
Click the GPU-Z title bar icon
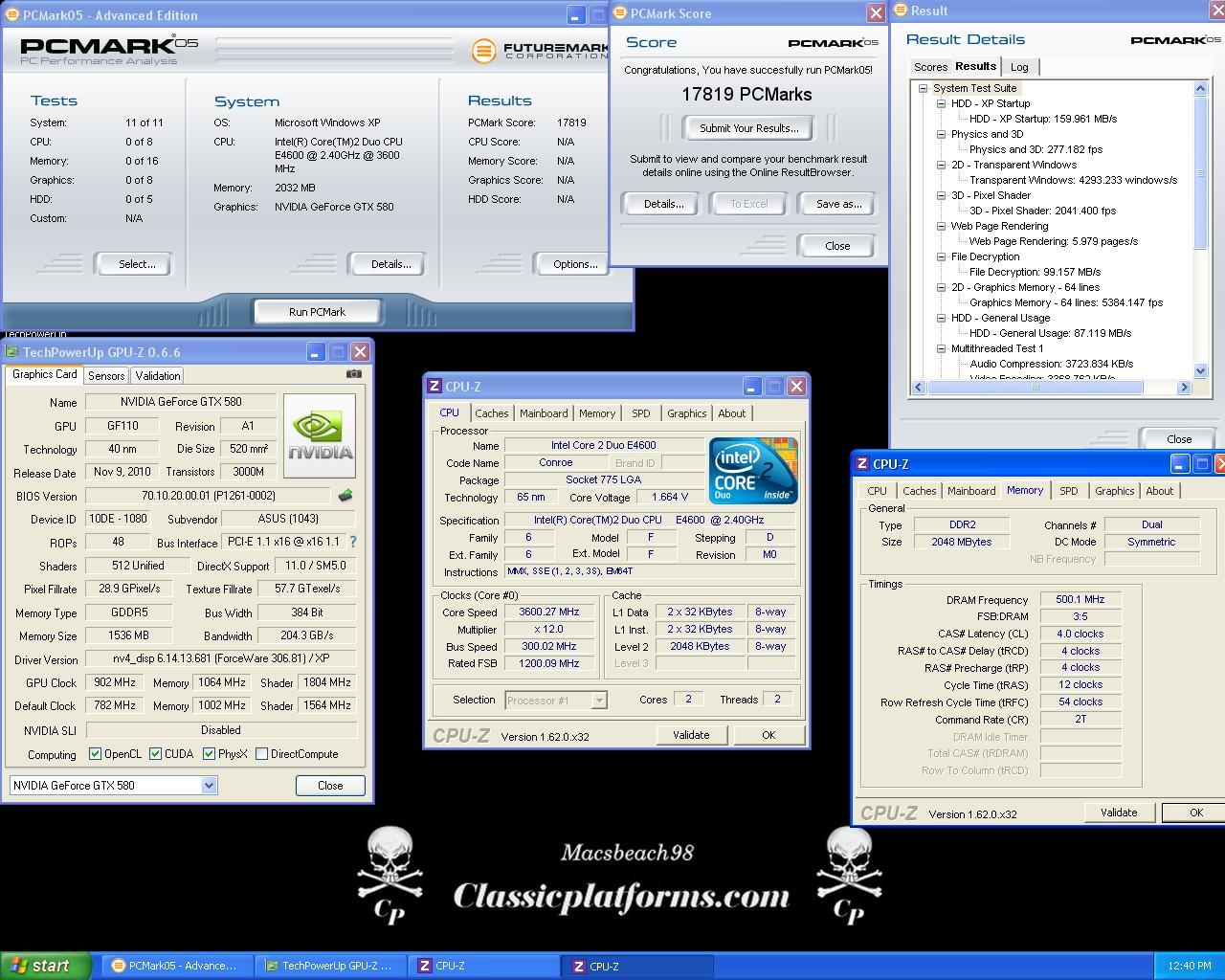point(11,352)
